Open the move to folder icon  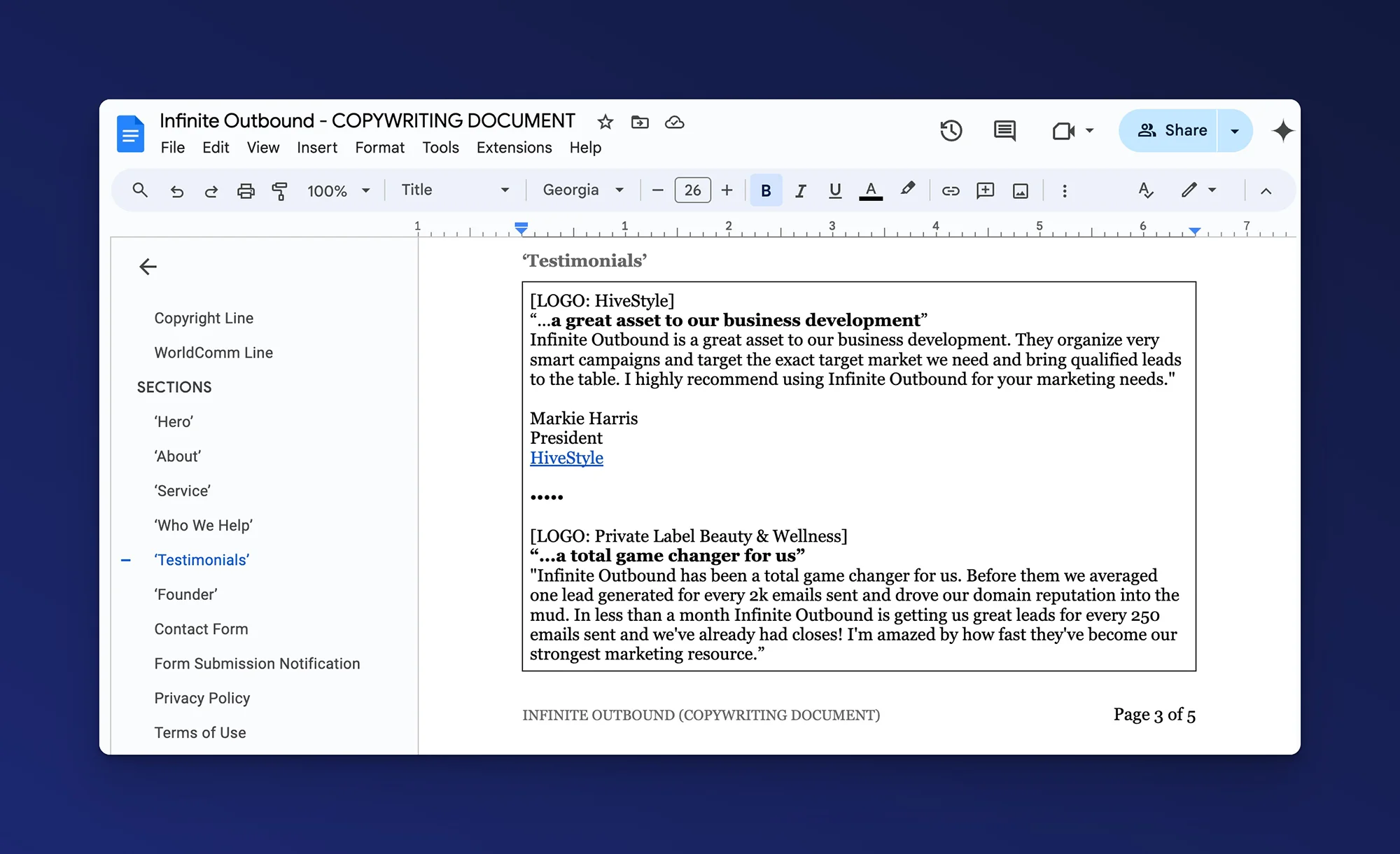click(x=640, y=122)
